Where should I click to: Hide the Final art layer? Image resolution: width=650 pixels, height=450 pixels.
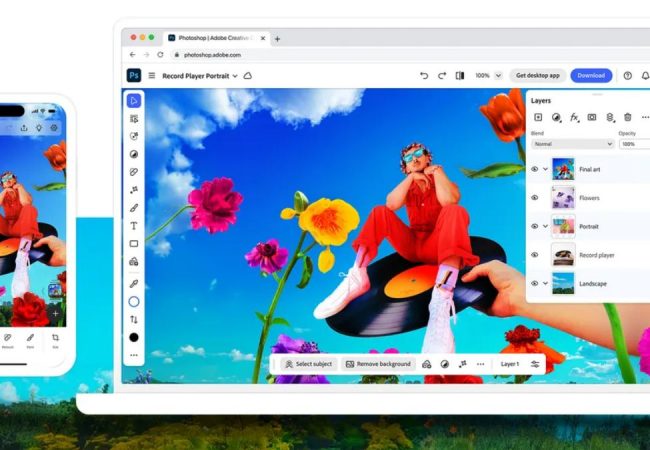click(535, 169)
